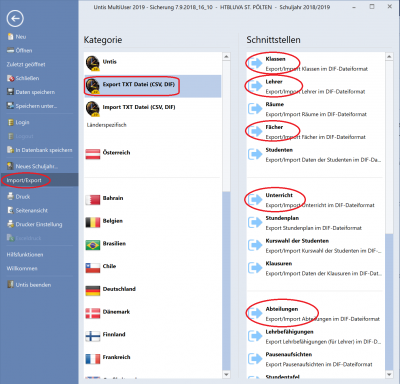Click the Räume export arrow icon
The width and height of the screenshot is (400, 384).
pos(255,109)
